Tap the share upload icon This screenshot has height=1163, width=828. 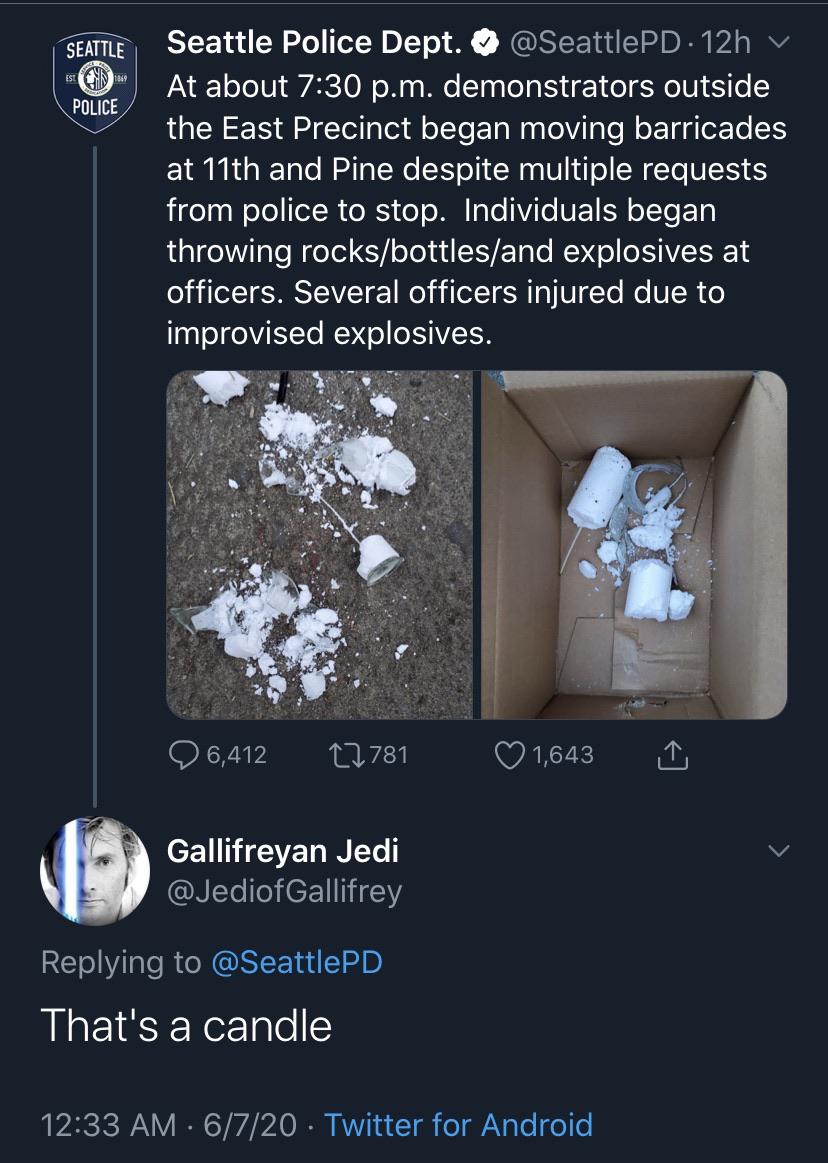tap(673, 756)
